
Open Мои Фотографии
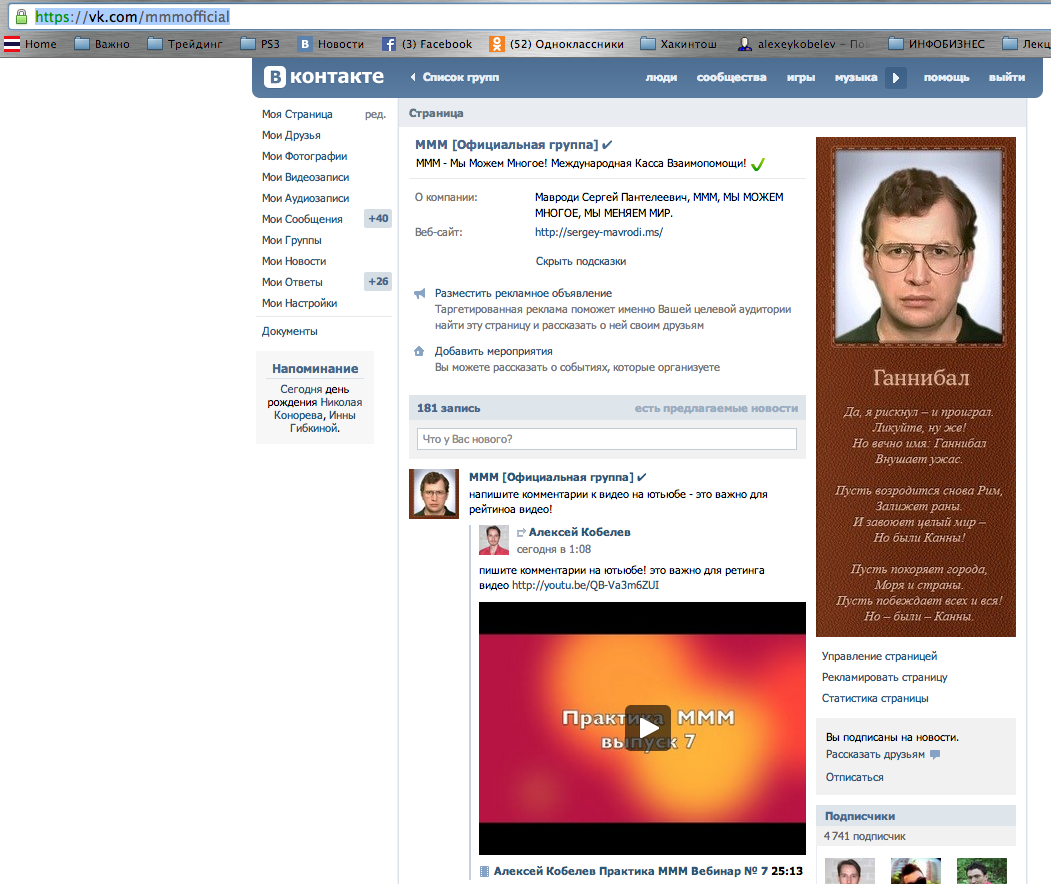[304, 156]
